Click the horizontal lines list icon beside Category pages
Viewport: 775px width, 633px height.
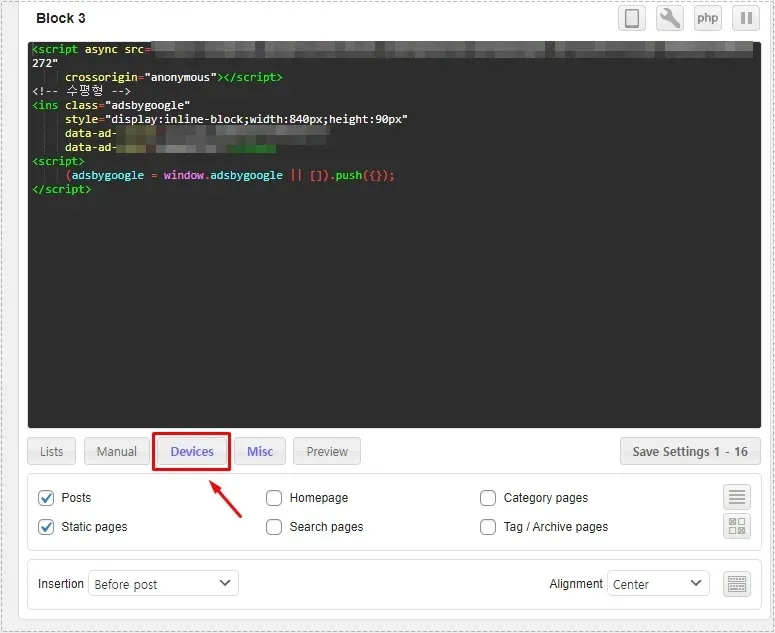(736, 497)
